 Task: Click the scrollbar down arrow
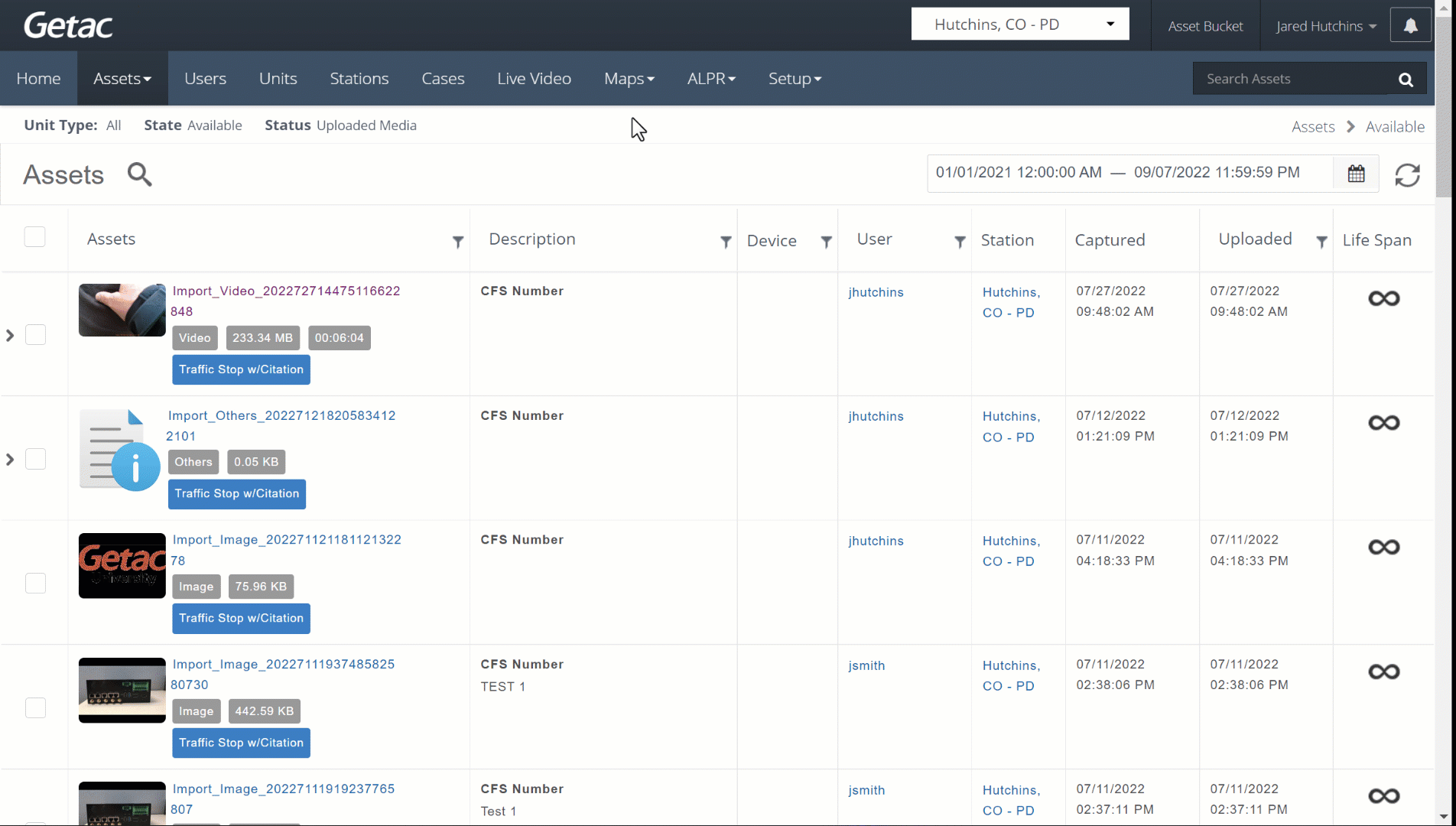click(1444, 817)
